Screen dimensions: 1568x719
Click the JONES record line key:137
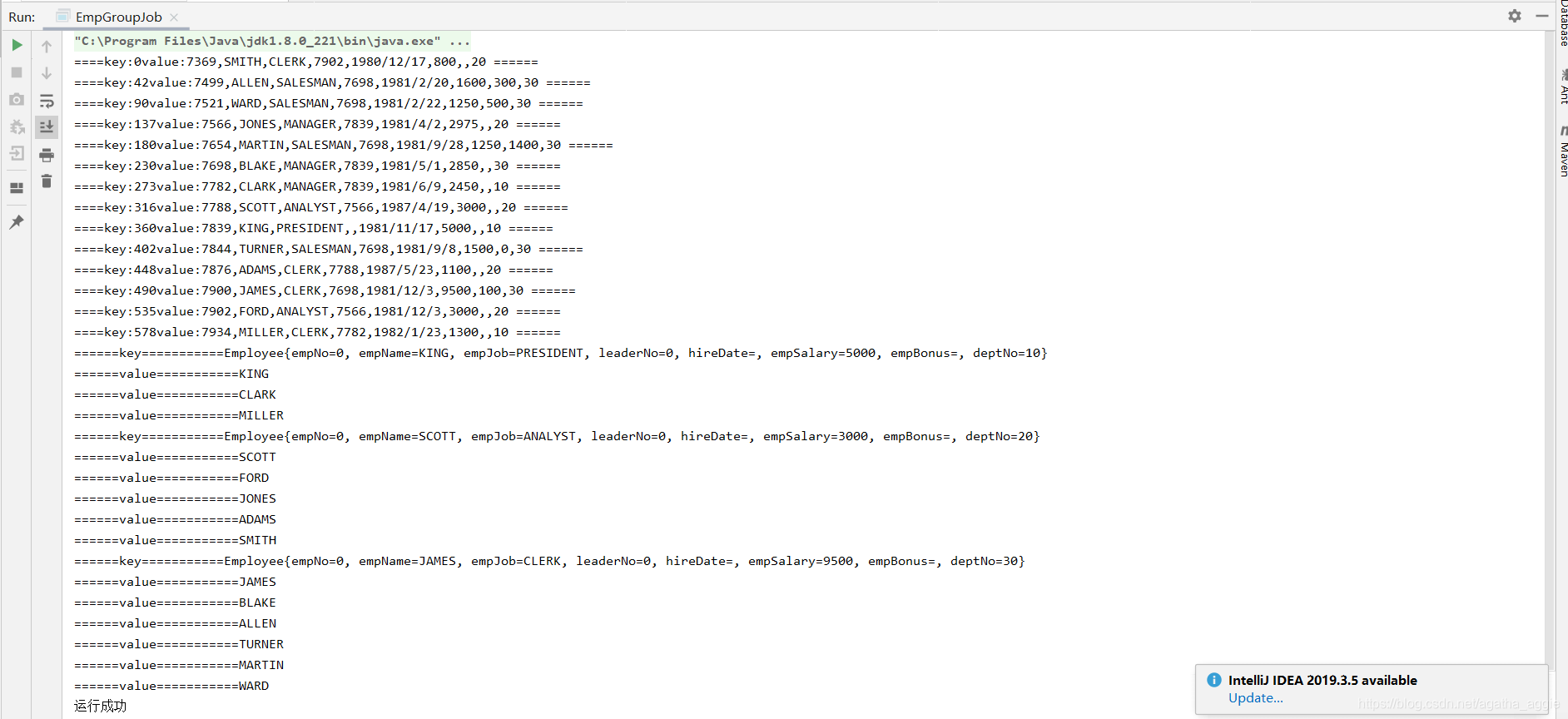point(317,124)
